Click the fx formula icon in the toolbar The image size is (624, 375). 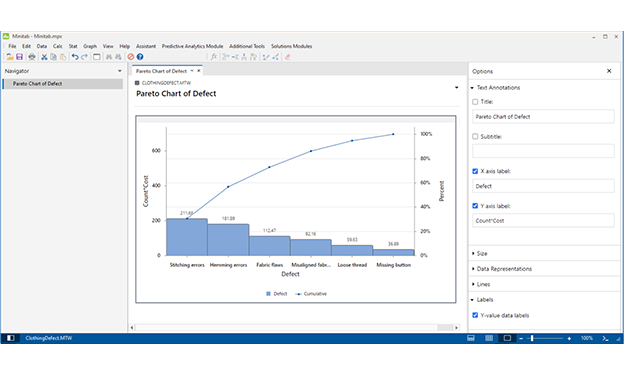pos(214,57)
